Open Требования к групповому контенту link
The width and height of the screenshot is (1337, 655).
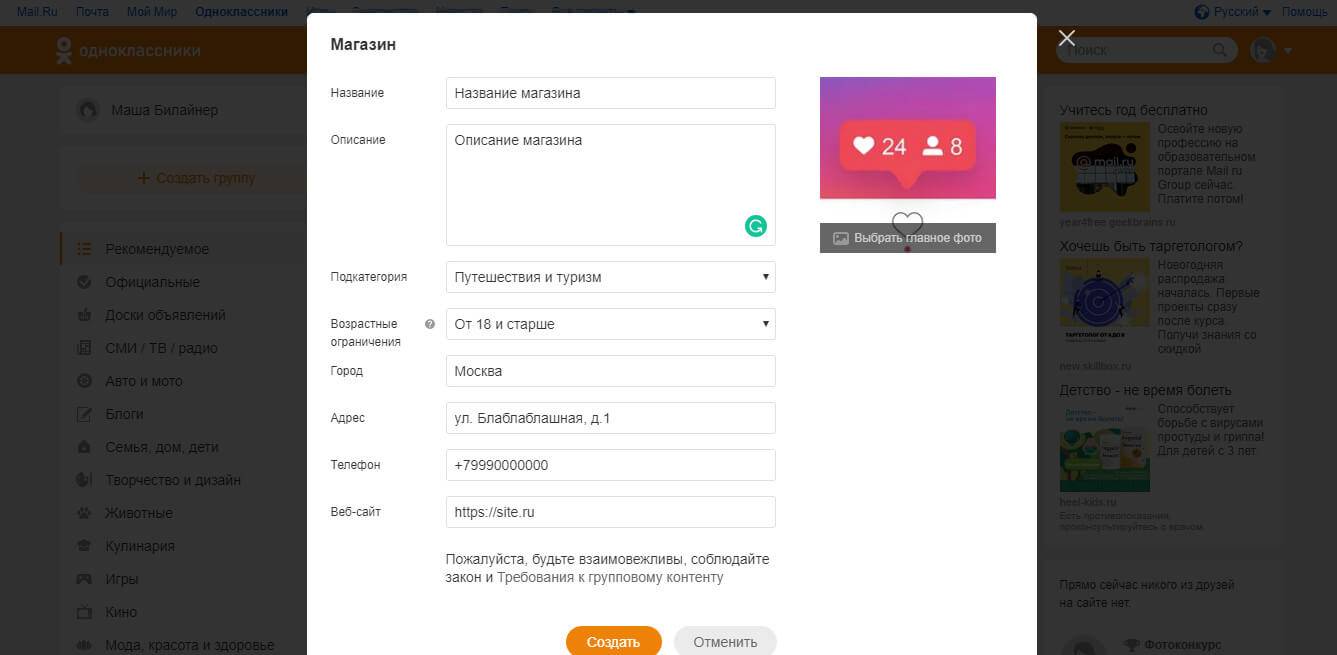(609, 577)
